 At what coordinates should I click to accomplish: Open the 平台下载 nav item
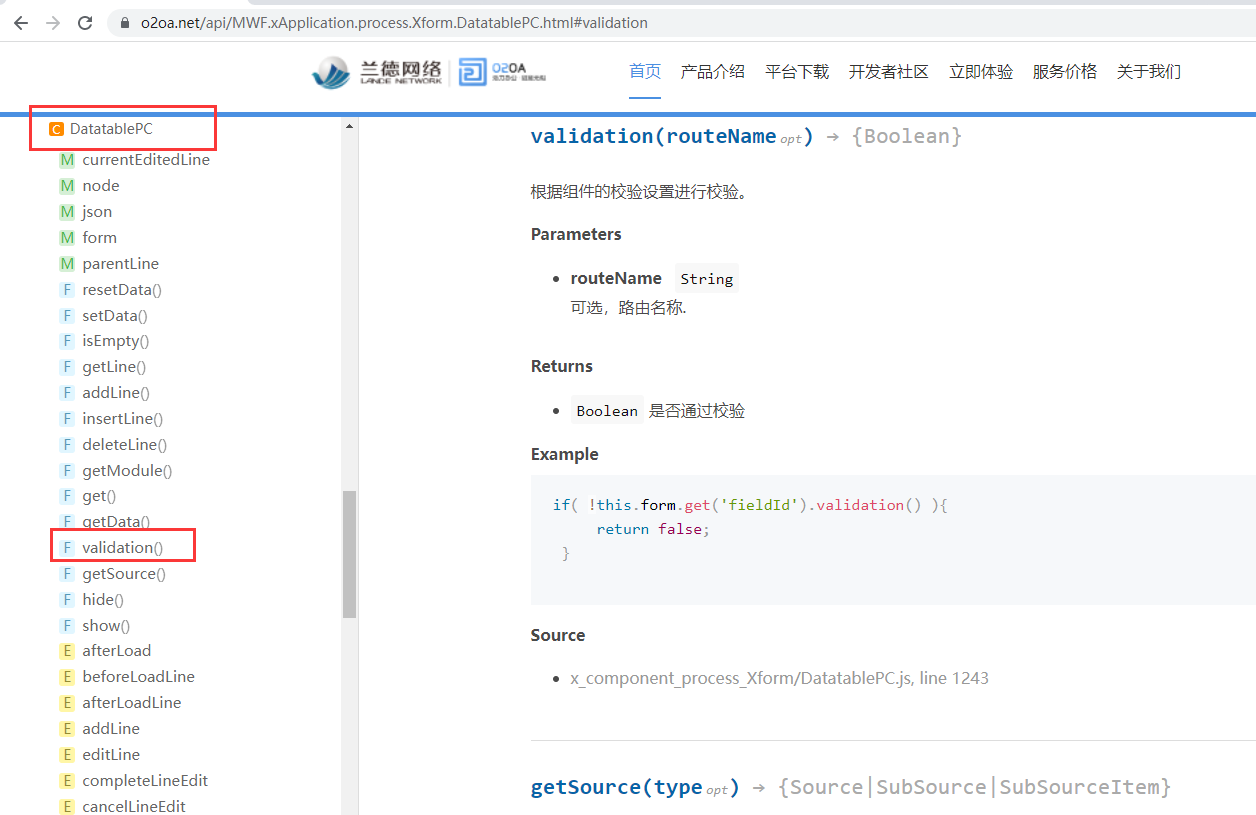coord(797,71)
